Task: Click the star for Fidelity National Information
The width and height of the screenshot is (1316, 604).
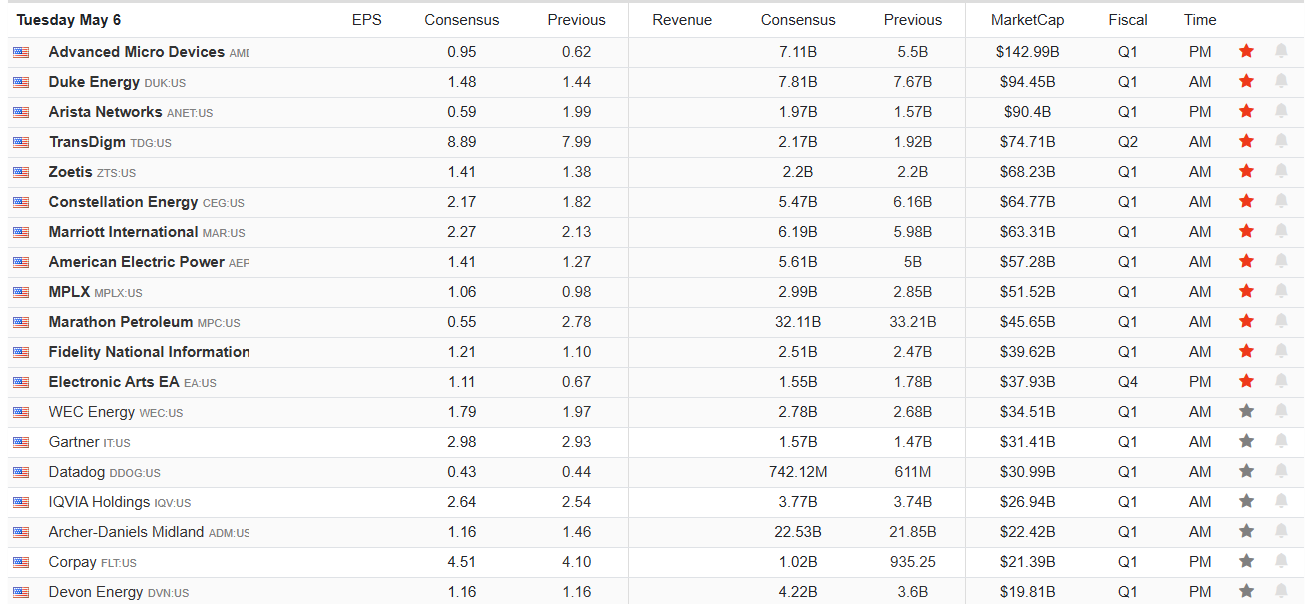Action: tap(1246, 351)
